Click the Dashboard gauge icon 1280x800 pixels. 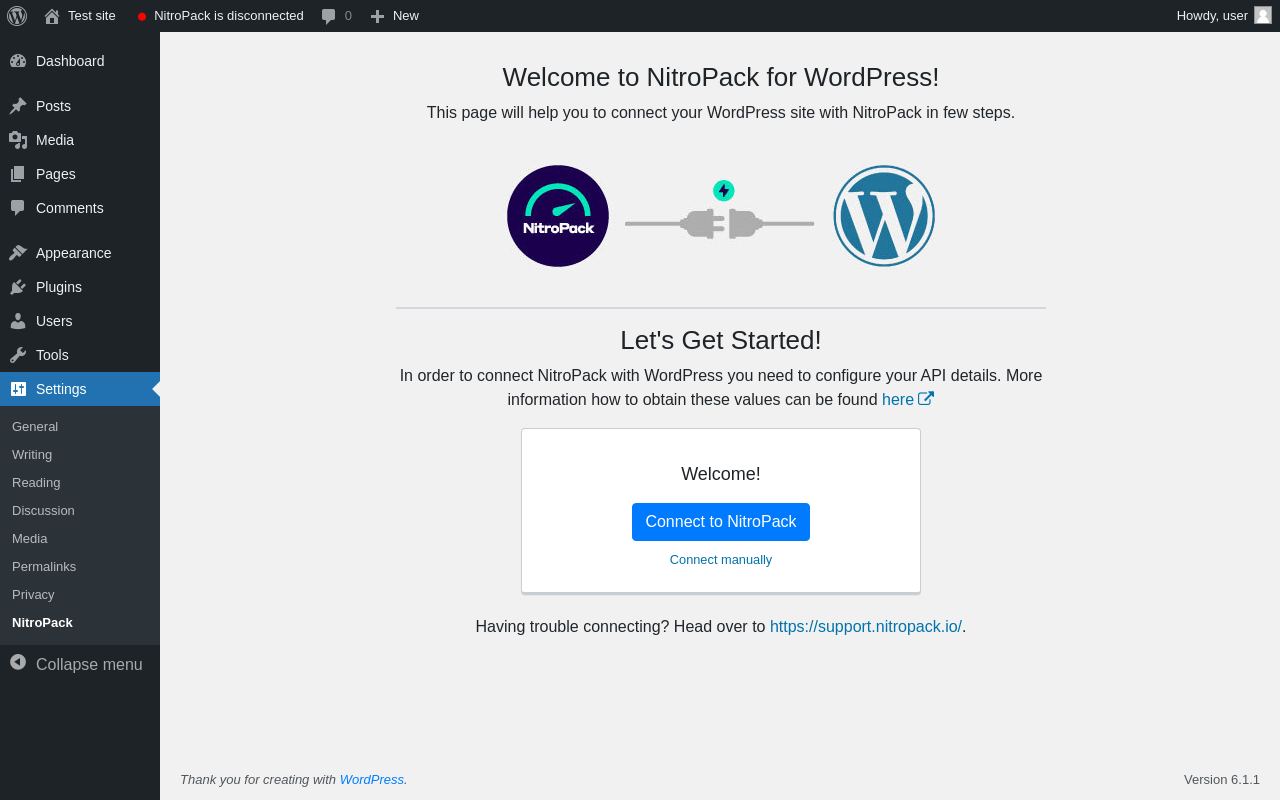pos(18,61)
